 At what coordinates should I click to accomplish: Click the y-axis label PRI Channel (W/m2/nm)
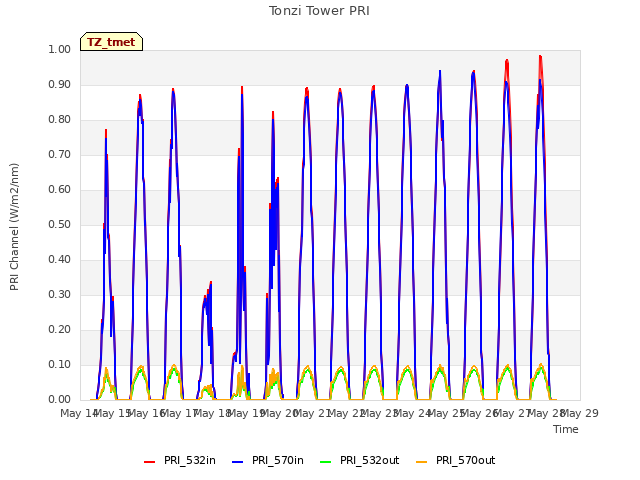14,227
